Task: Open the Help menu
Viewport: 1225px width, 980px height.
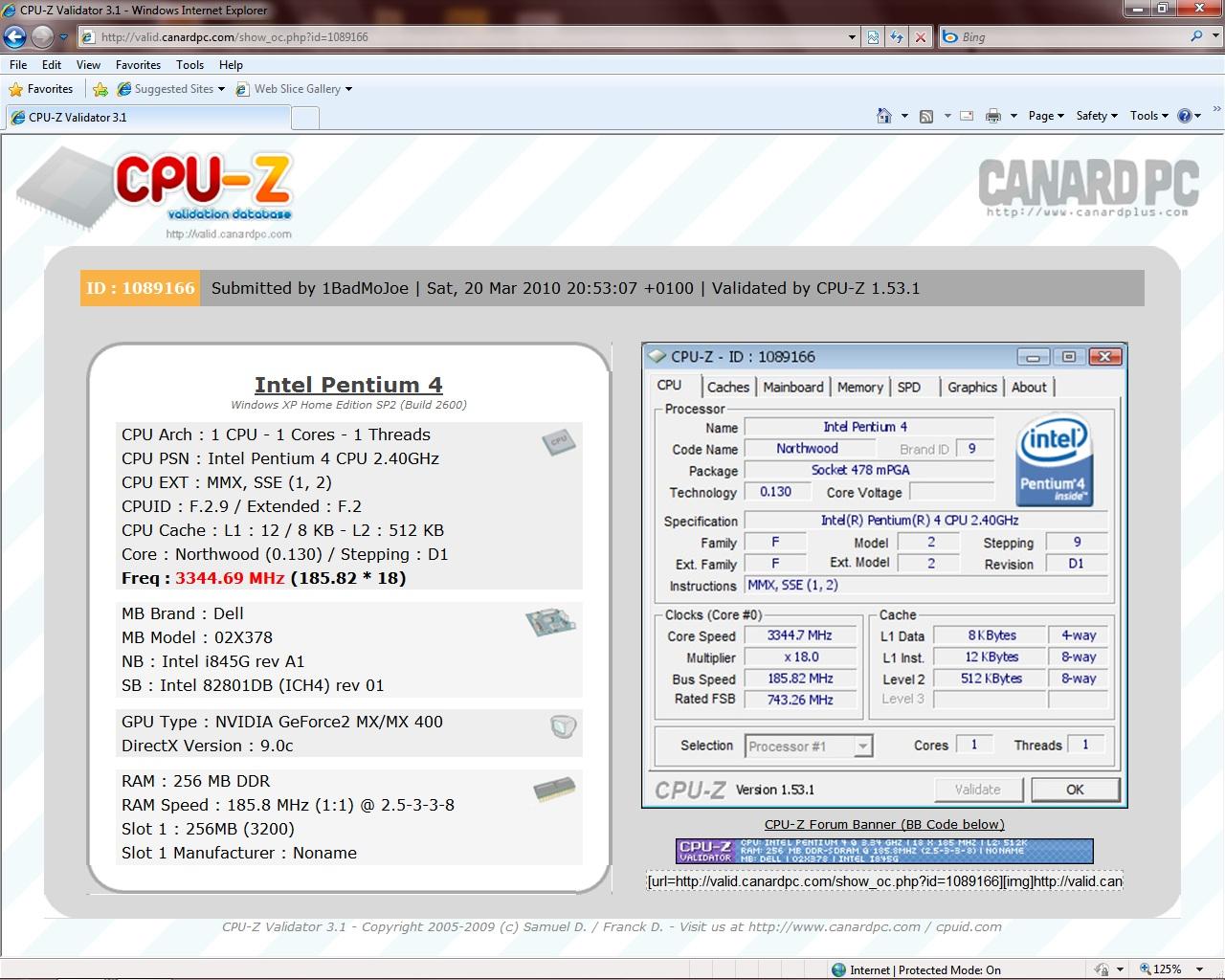Action: pos(231,65)
